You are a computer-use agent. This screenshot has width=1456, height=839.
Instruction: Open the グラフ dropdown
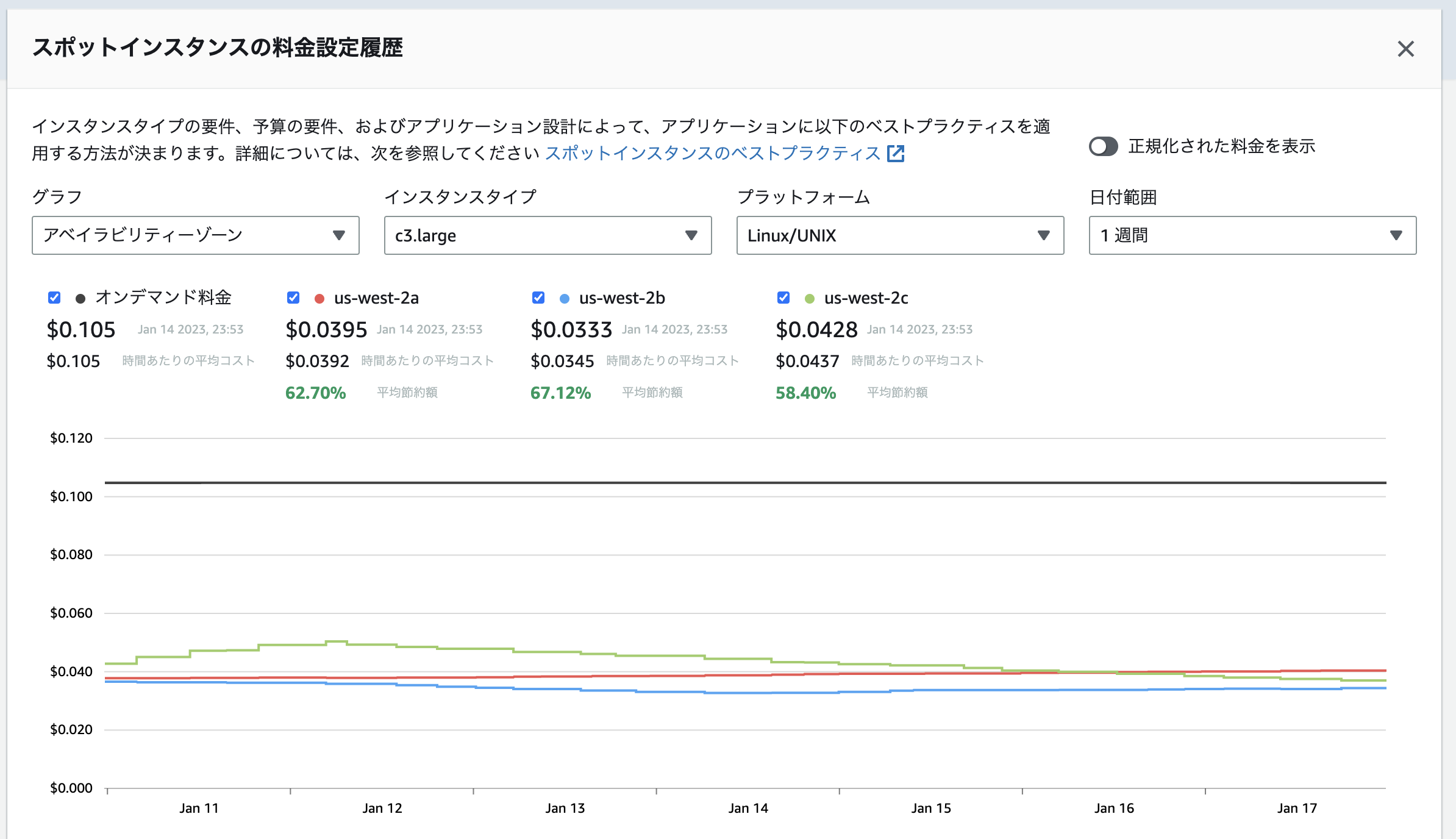click(x=195, y=235)
